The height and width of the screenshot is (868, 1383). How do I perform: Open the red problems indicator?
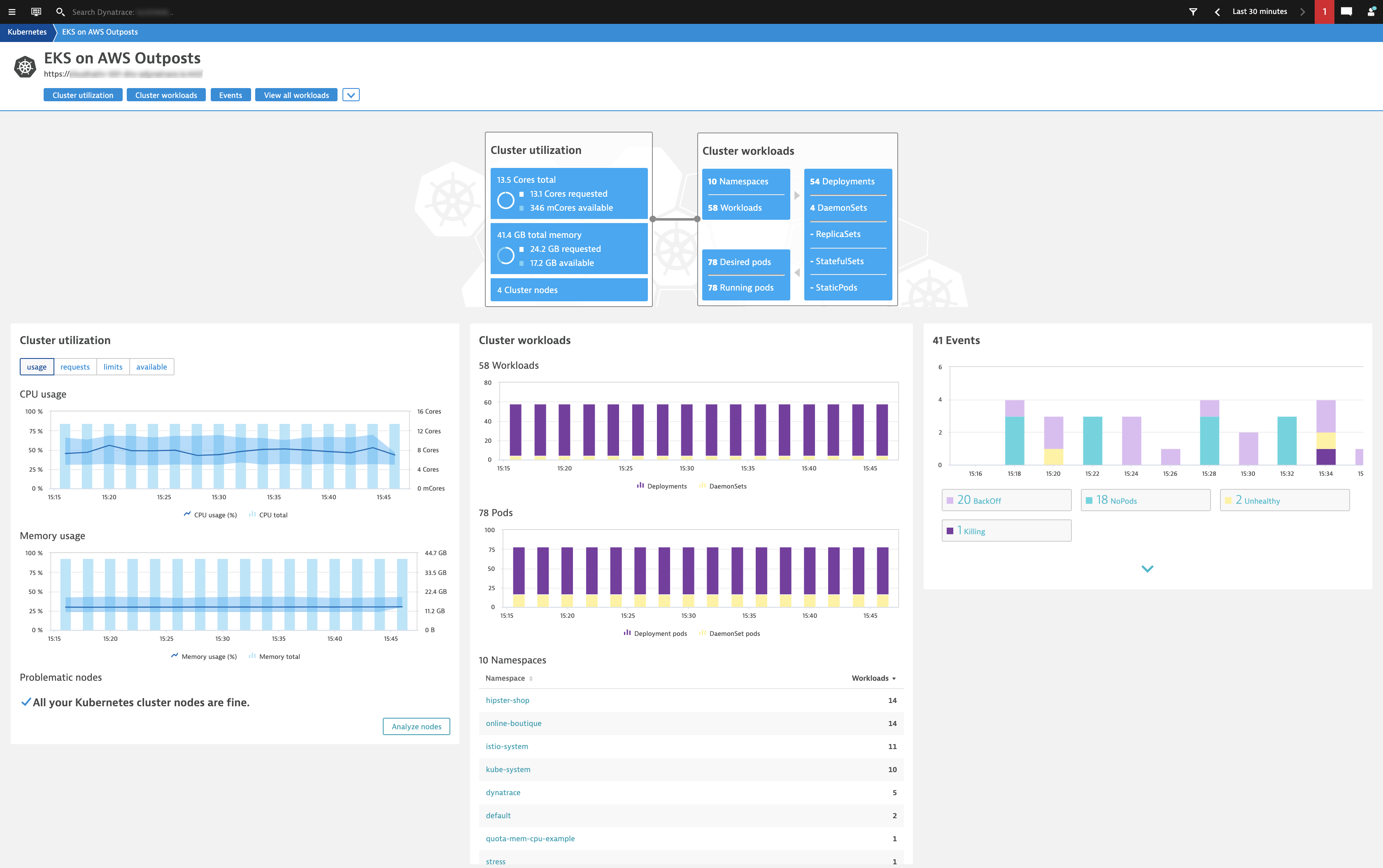pyautogui.click(x=1325, y=12)
